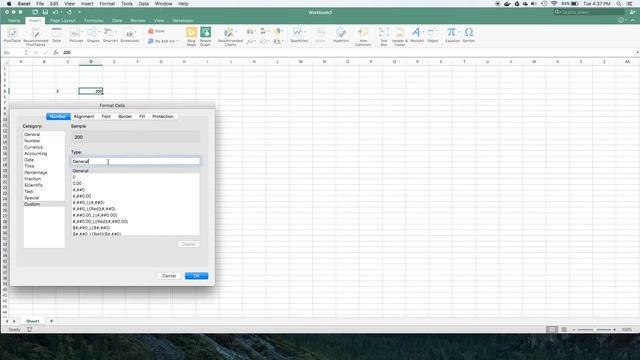Open Spotlight search in menu bar
Image resolution: width=640 pixels, height=360 pixels.
(619, 4)
